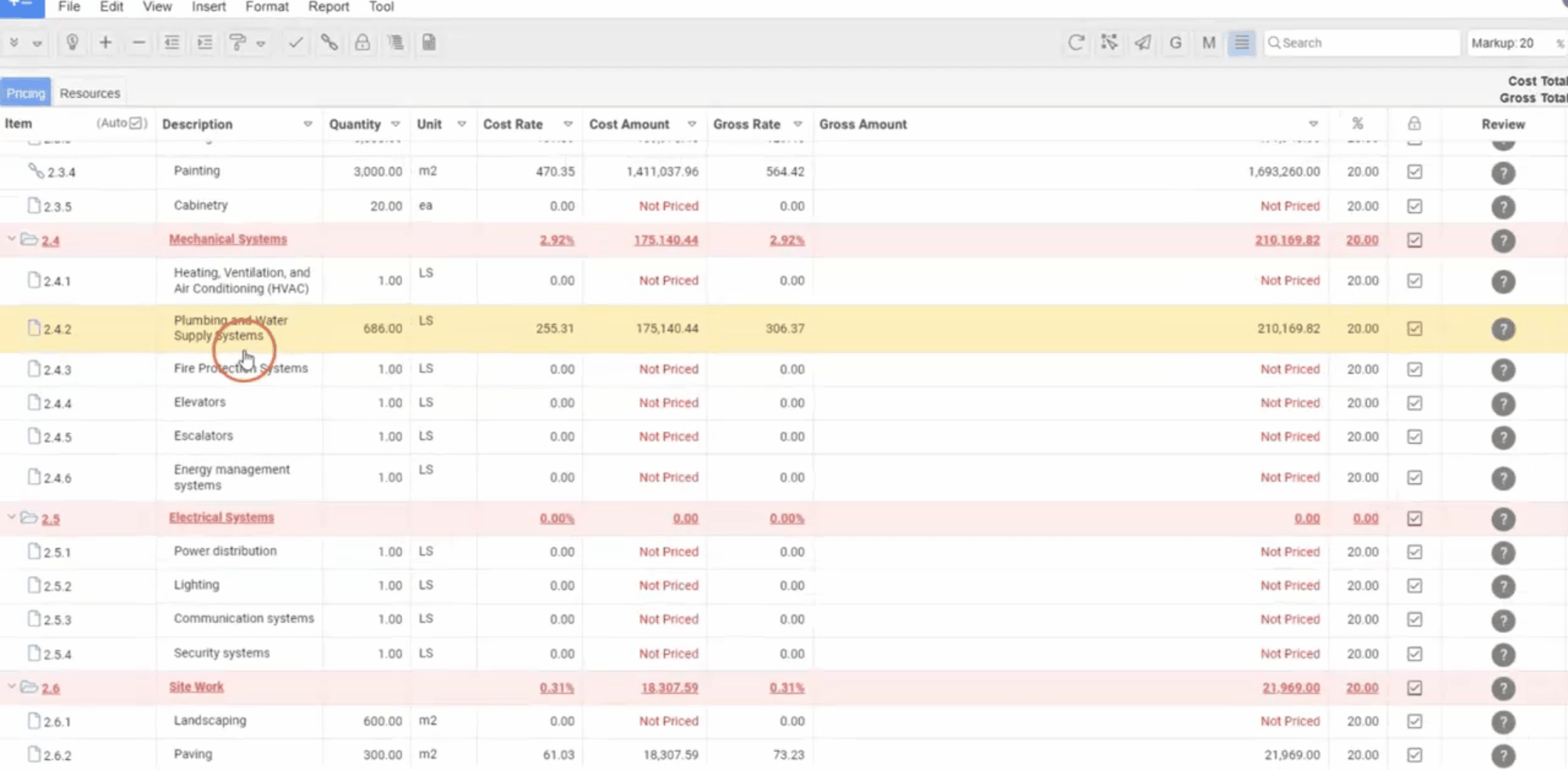This screenshot has width=1568, height=770.
Task: Click the padlock lock toolbar icon
Action: coord(362,43)
